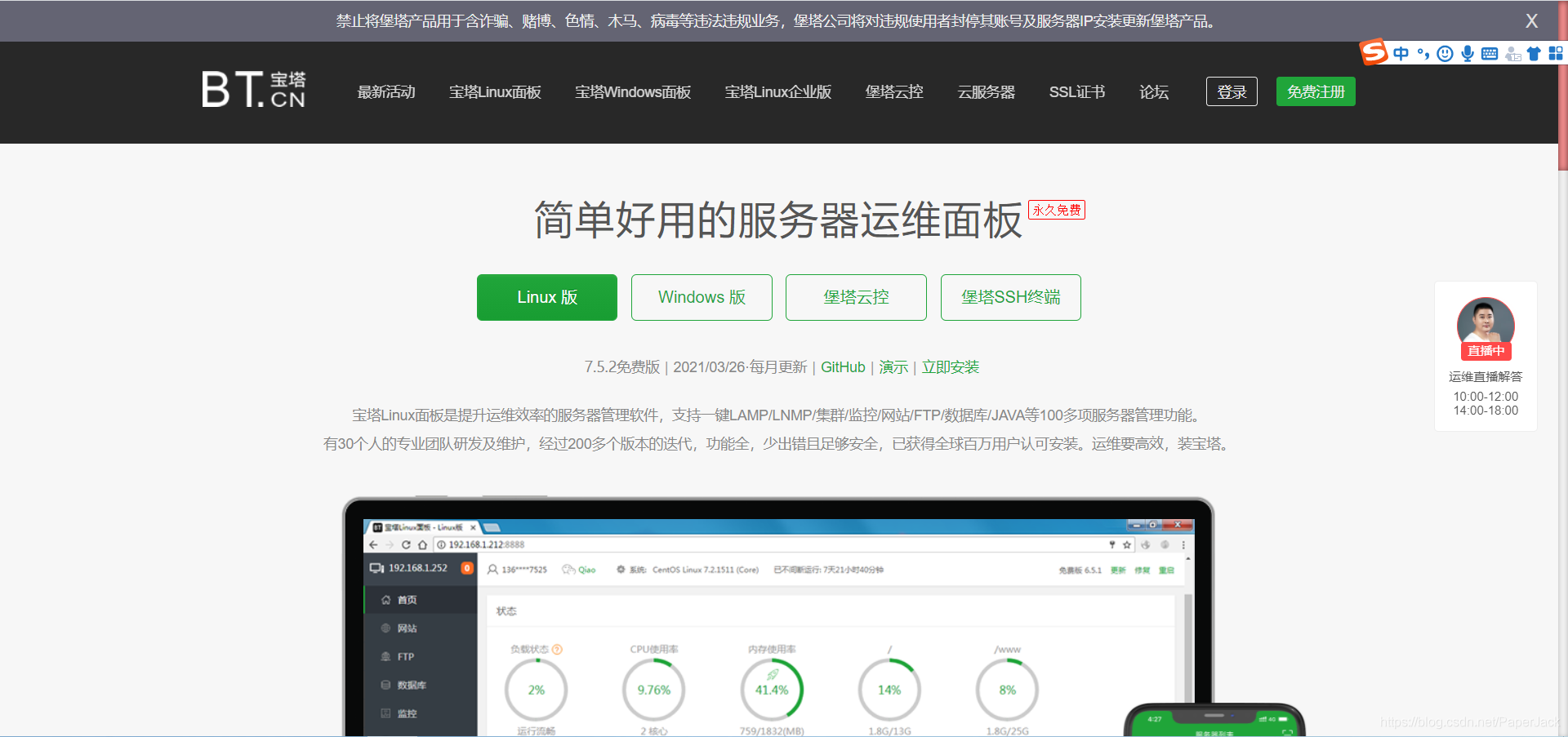Open the Sogou soft keyboard icon
1568x737 pixels.
click(1490, 54)
